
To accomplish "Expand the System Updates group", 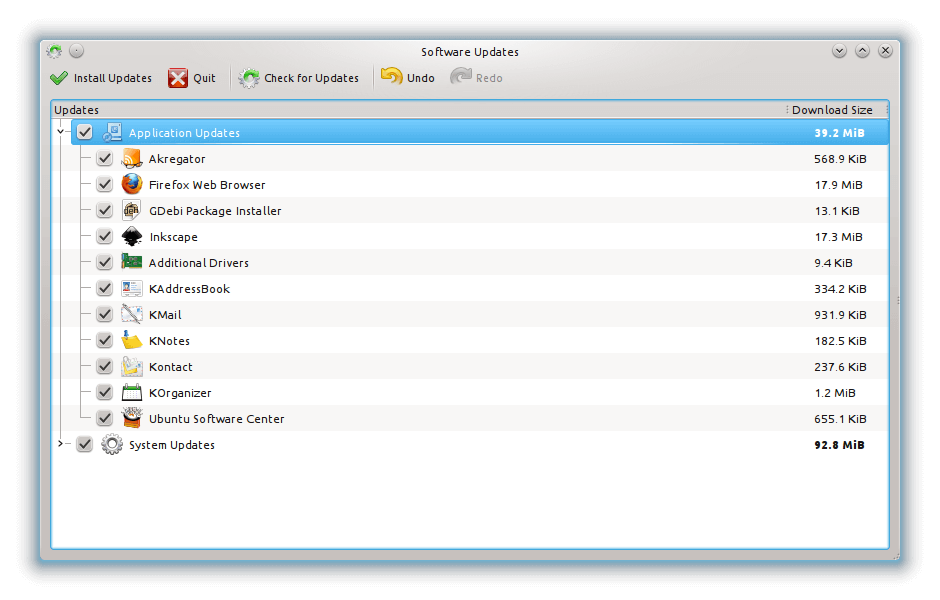I will tap(61, 444).
